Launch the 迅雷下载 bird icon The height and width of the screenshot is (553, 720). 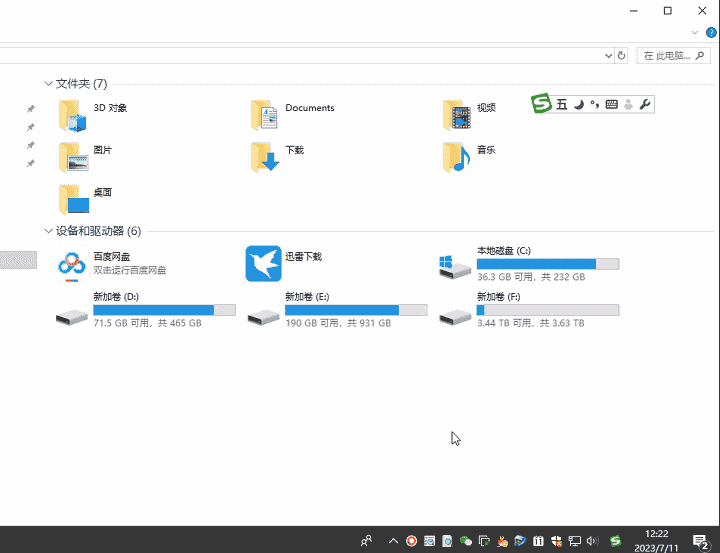pos(264,264)
